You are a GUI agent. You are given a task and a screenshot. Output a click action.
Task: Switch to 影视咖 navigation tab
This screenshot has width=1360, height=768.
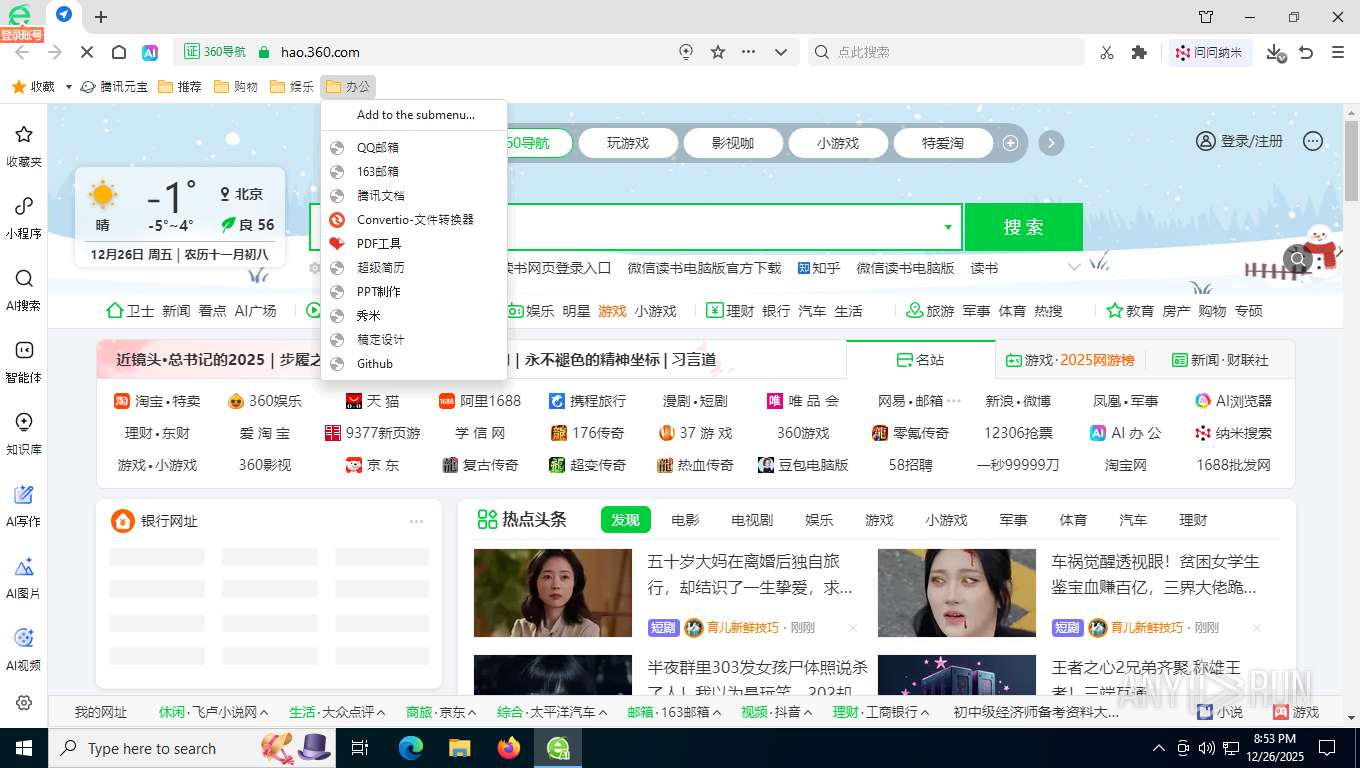[x=733, y=143]
